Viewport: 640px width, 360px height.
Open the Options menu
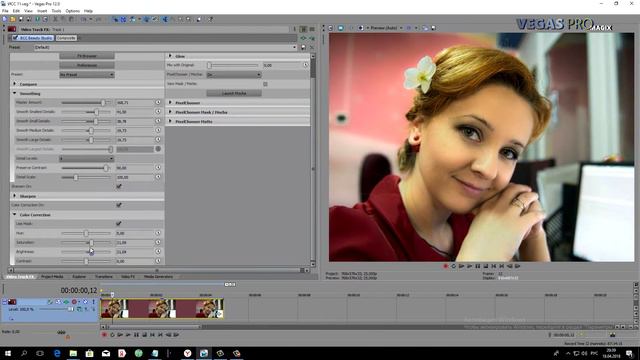click(x=73, y=11)
